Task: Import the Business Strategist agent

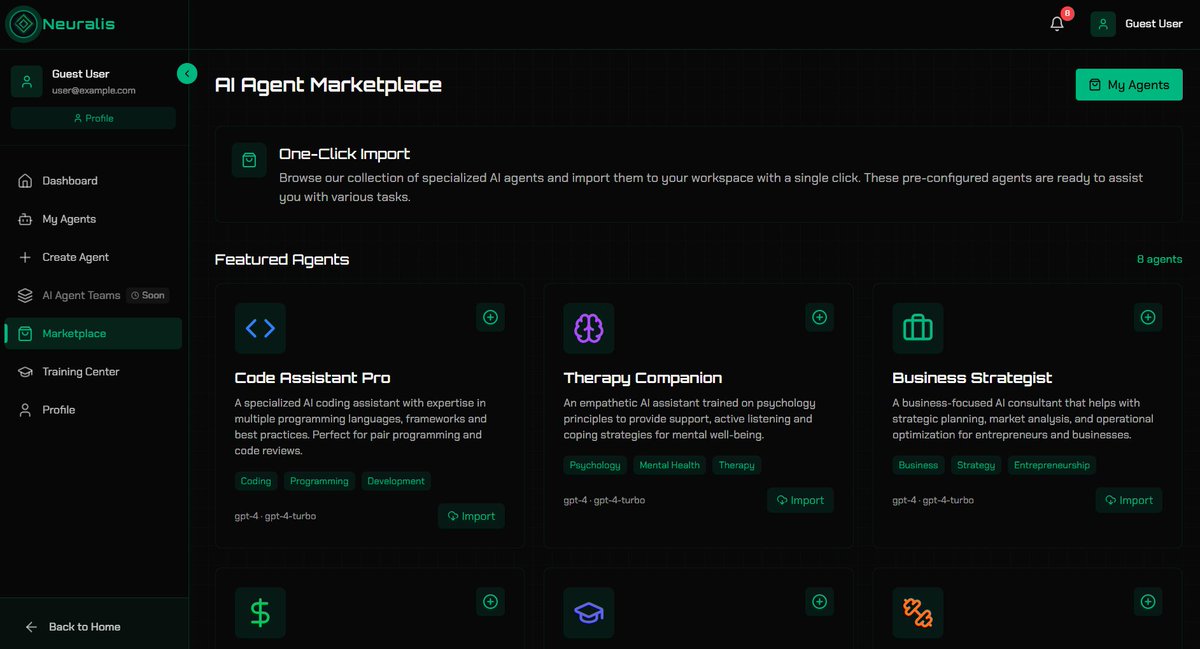Action: (x=1128, y=500)
